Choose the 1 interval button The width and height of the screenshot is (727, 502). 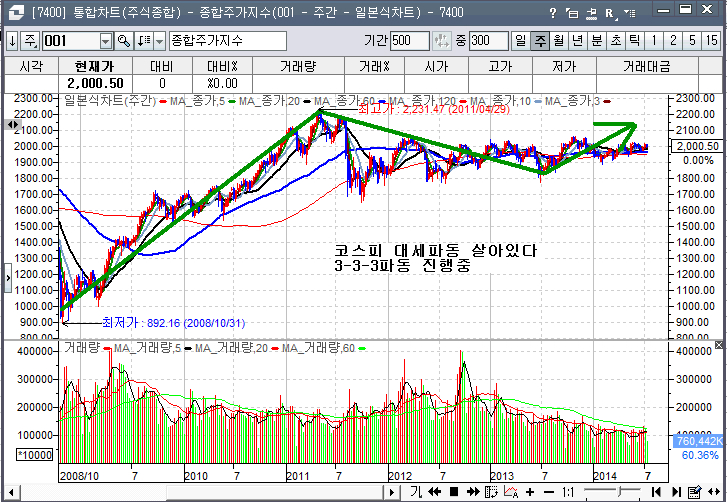(654, 41)
